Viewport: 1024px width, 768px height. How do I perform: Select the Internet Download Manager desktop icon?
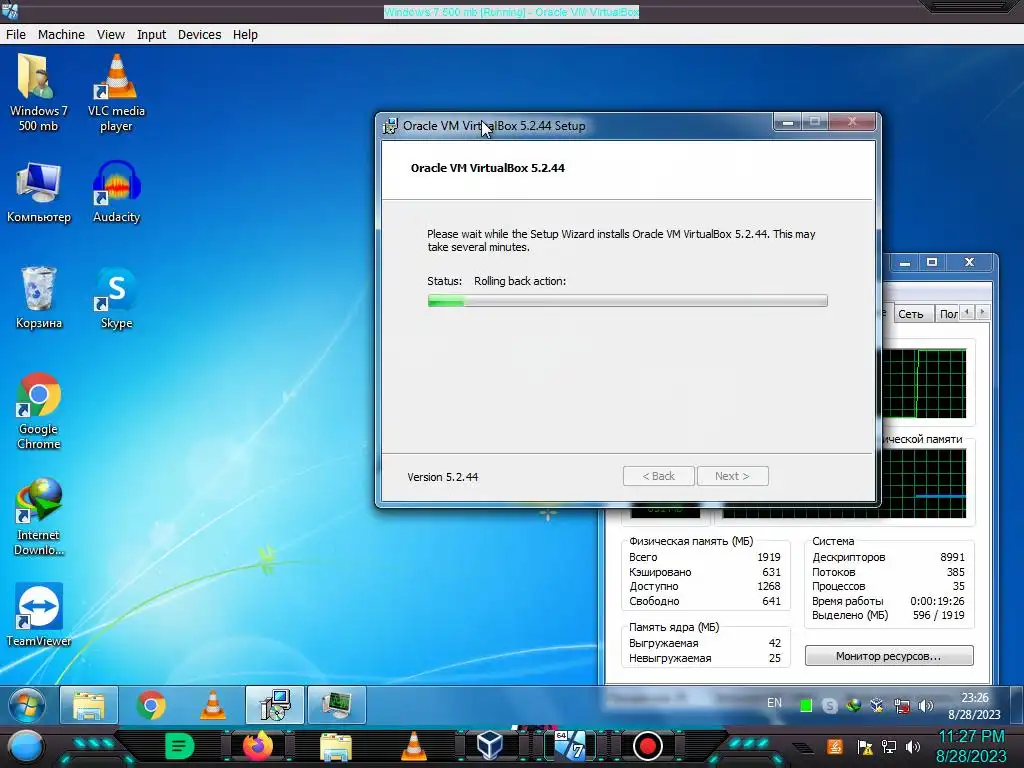coord(39,517)
